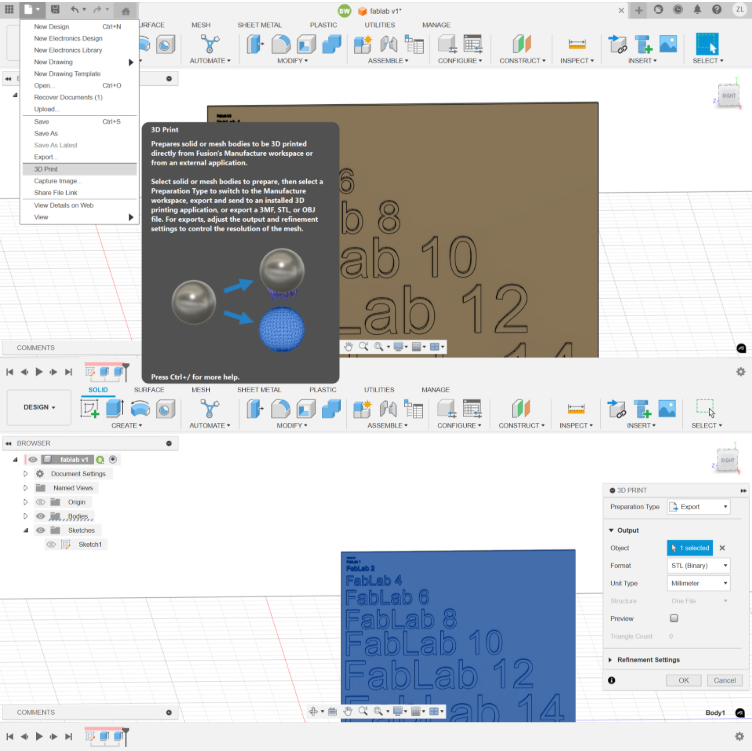Click Cancel in the 3D Print dialog
The image size is (752, 751).
point(724,680)
